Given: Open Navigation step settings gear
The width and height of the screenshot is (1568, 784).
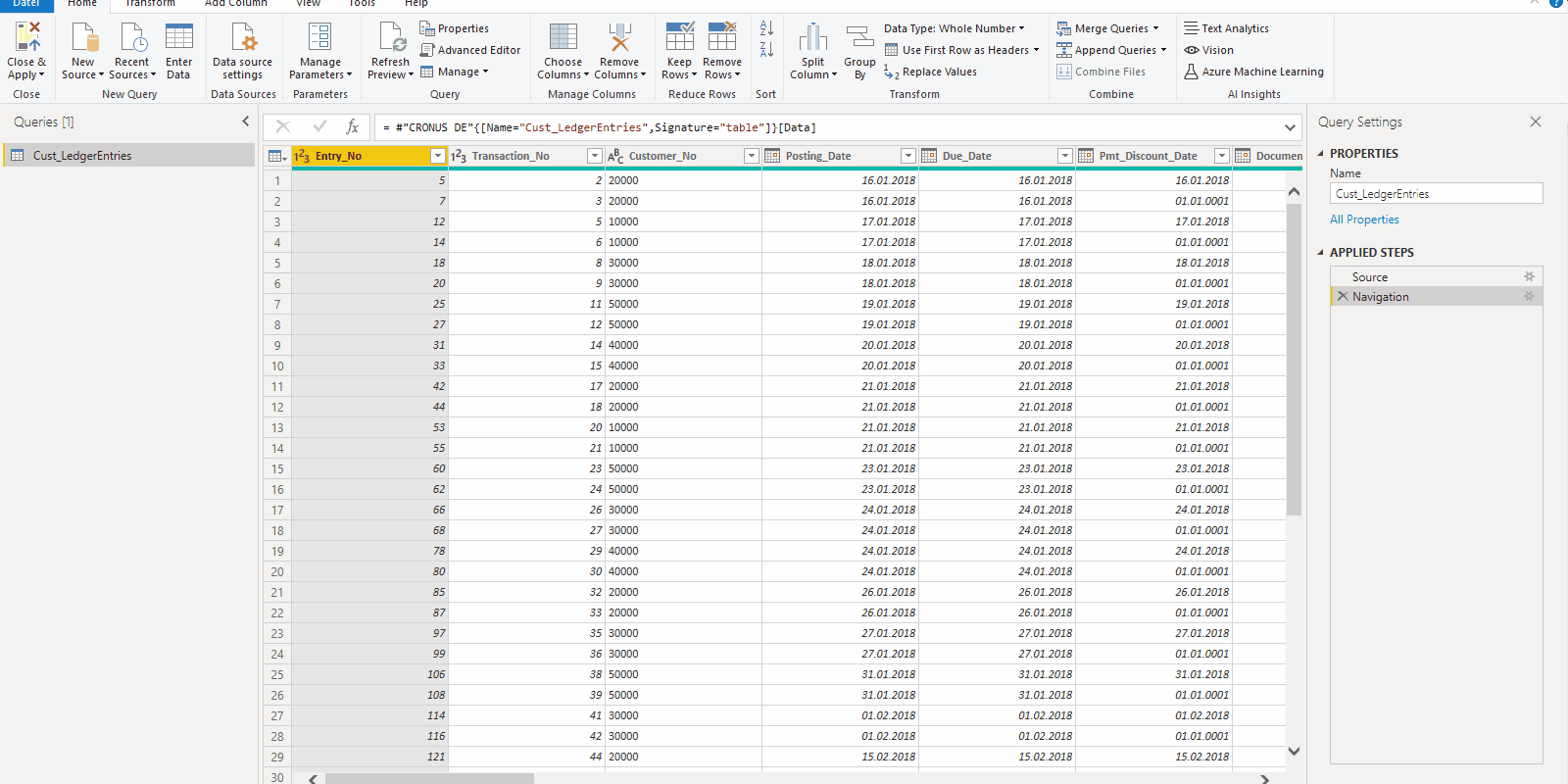Looking at the screenshot, I should (1529, 296).
